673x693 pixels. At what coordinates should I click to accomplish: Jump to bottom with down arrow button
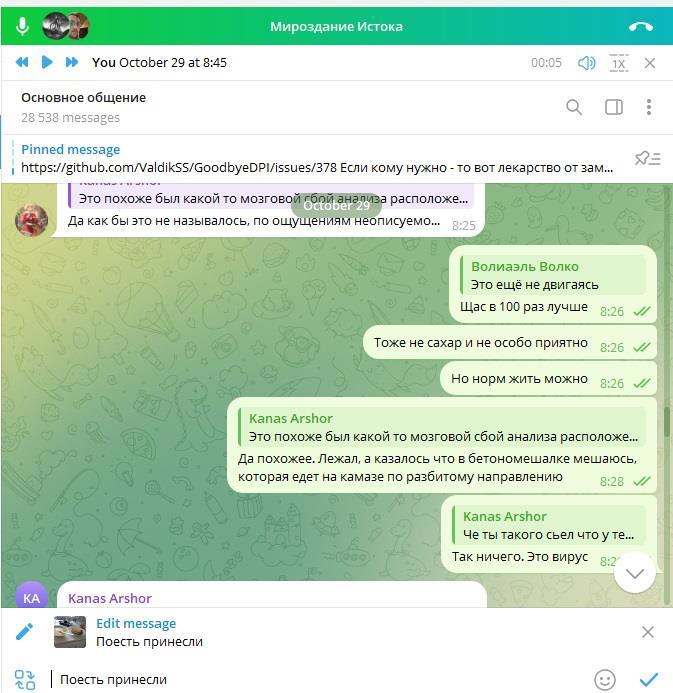point(635,573)
